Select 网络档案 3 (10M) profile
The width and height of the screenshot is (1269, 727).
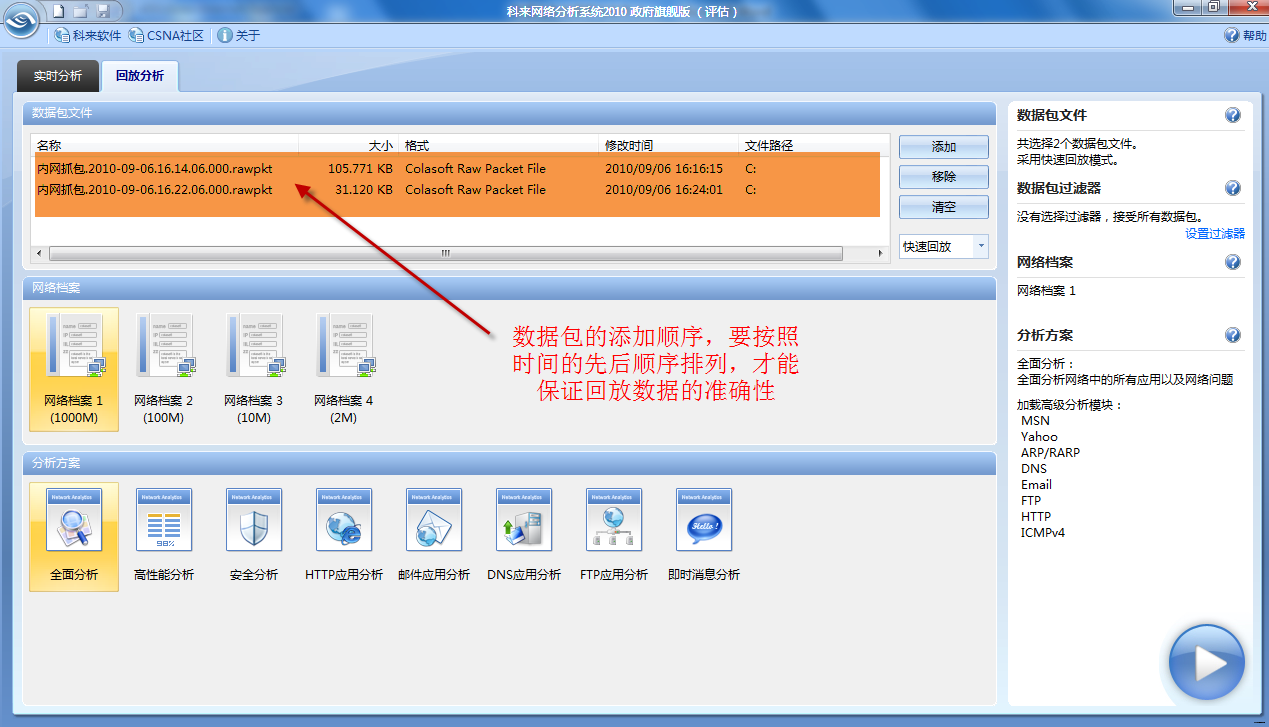(x=254, y=369)
